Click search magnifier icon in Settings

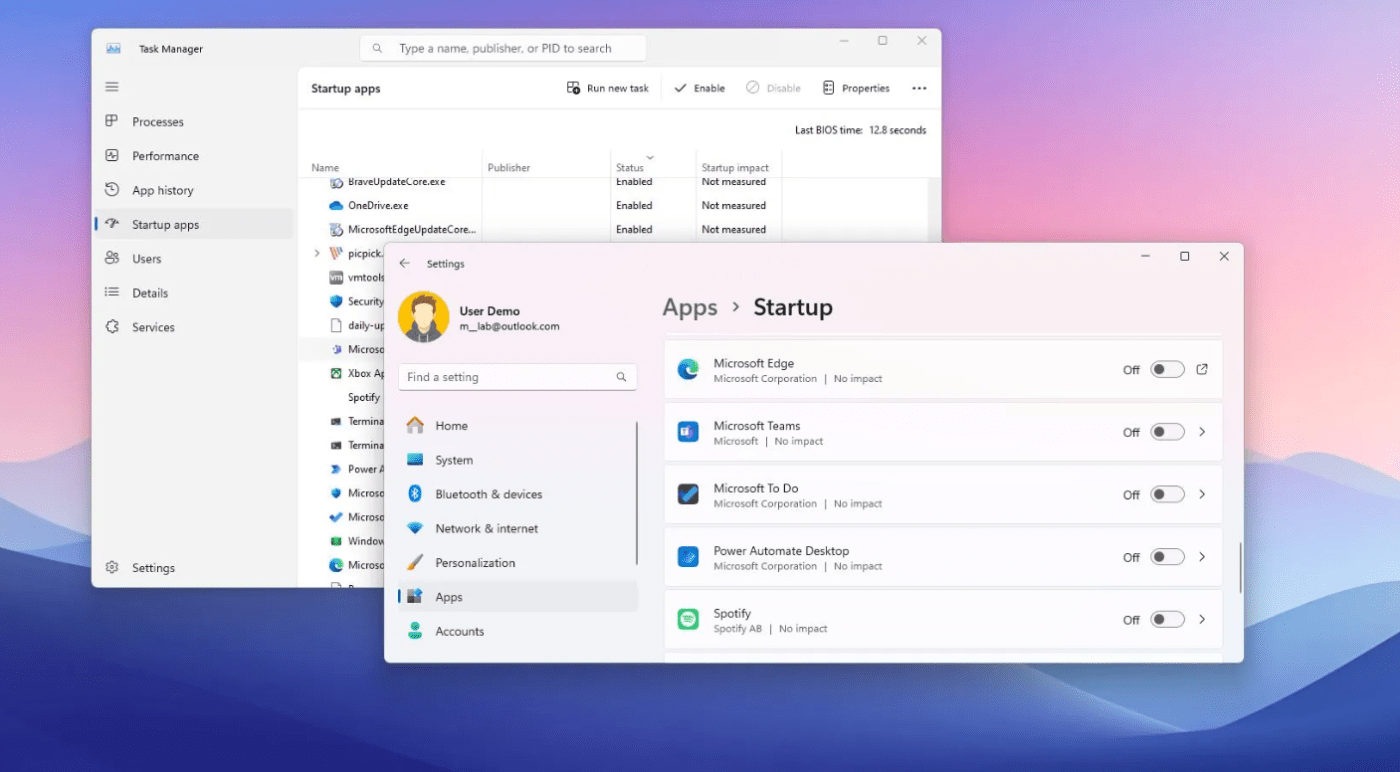coord(621,377)
